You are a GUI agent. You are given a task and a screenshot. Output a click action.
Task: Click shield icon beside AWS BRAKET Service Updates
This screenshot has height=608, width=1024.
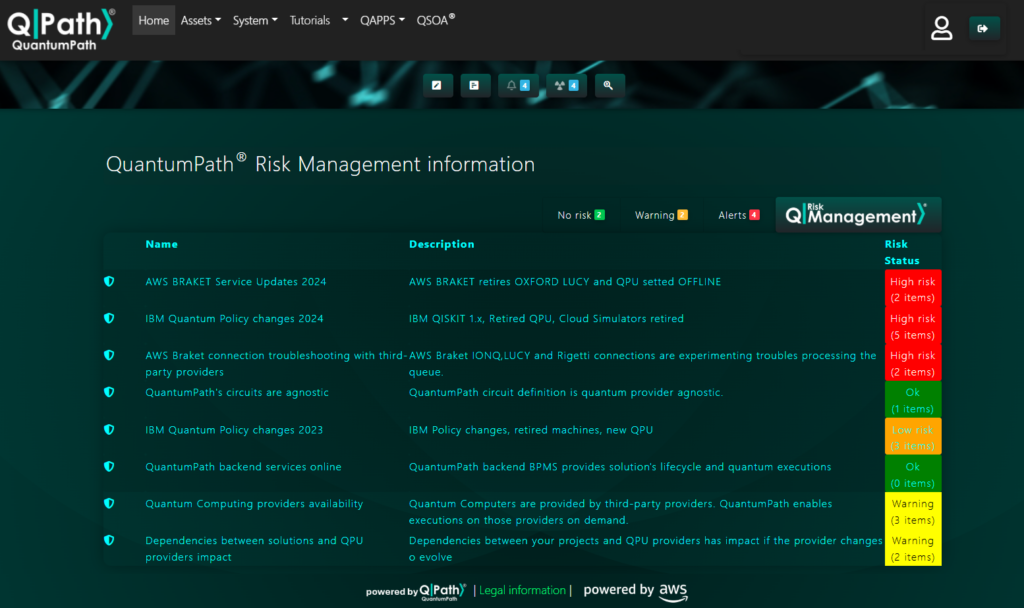(109, 282)
